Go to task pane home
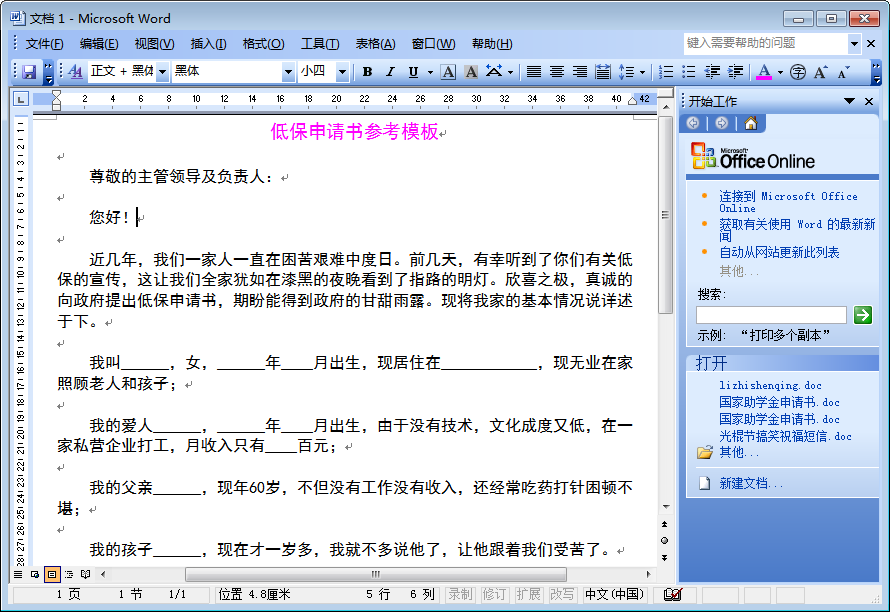This screenshot has width=890, height=612. 751,123
